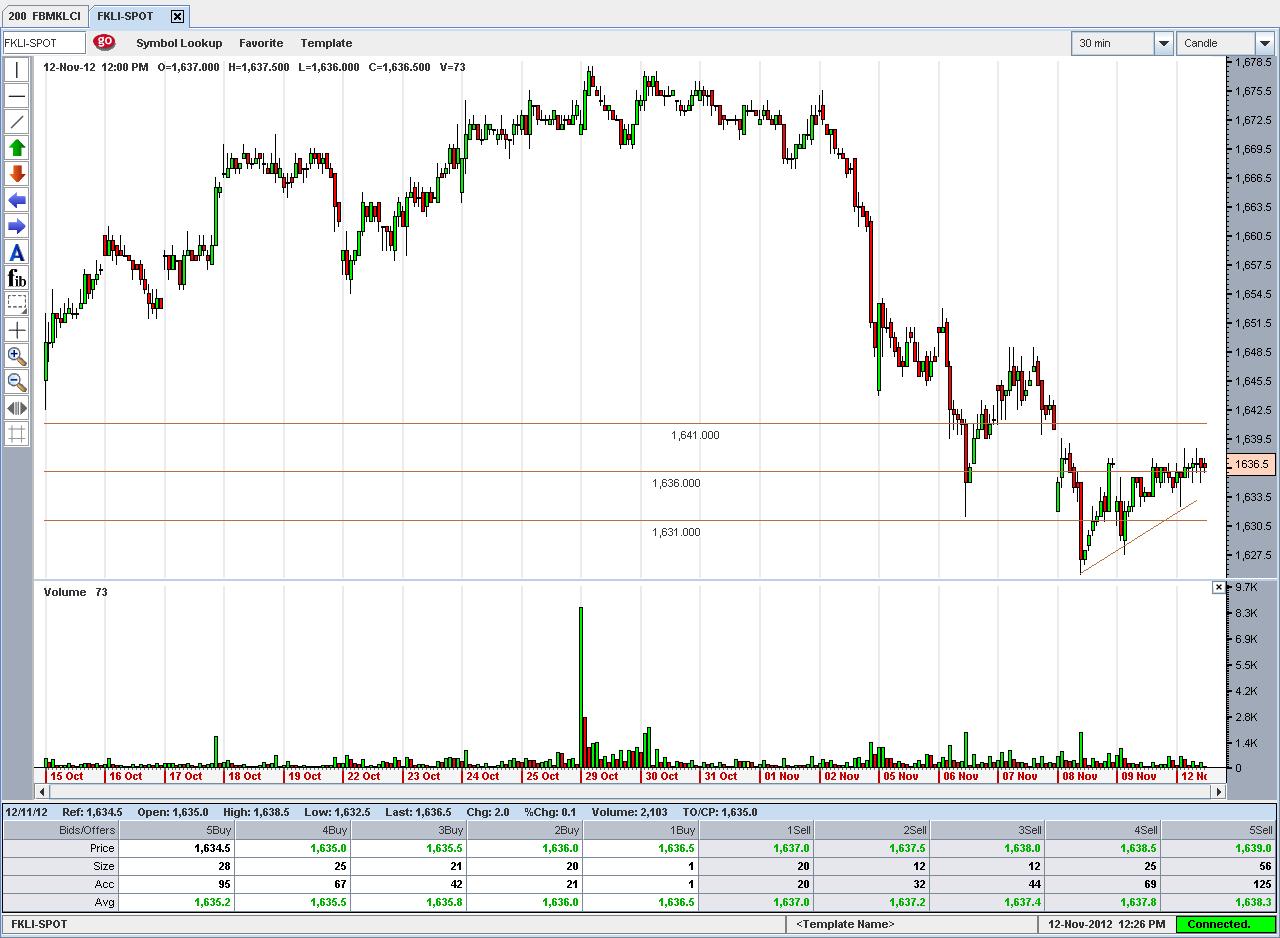Toggle the crosshair cursor tool

(17, 330)
